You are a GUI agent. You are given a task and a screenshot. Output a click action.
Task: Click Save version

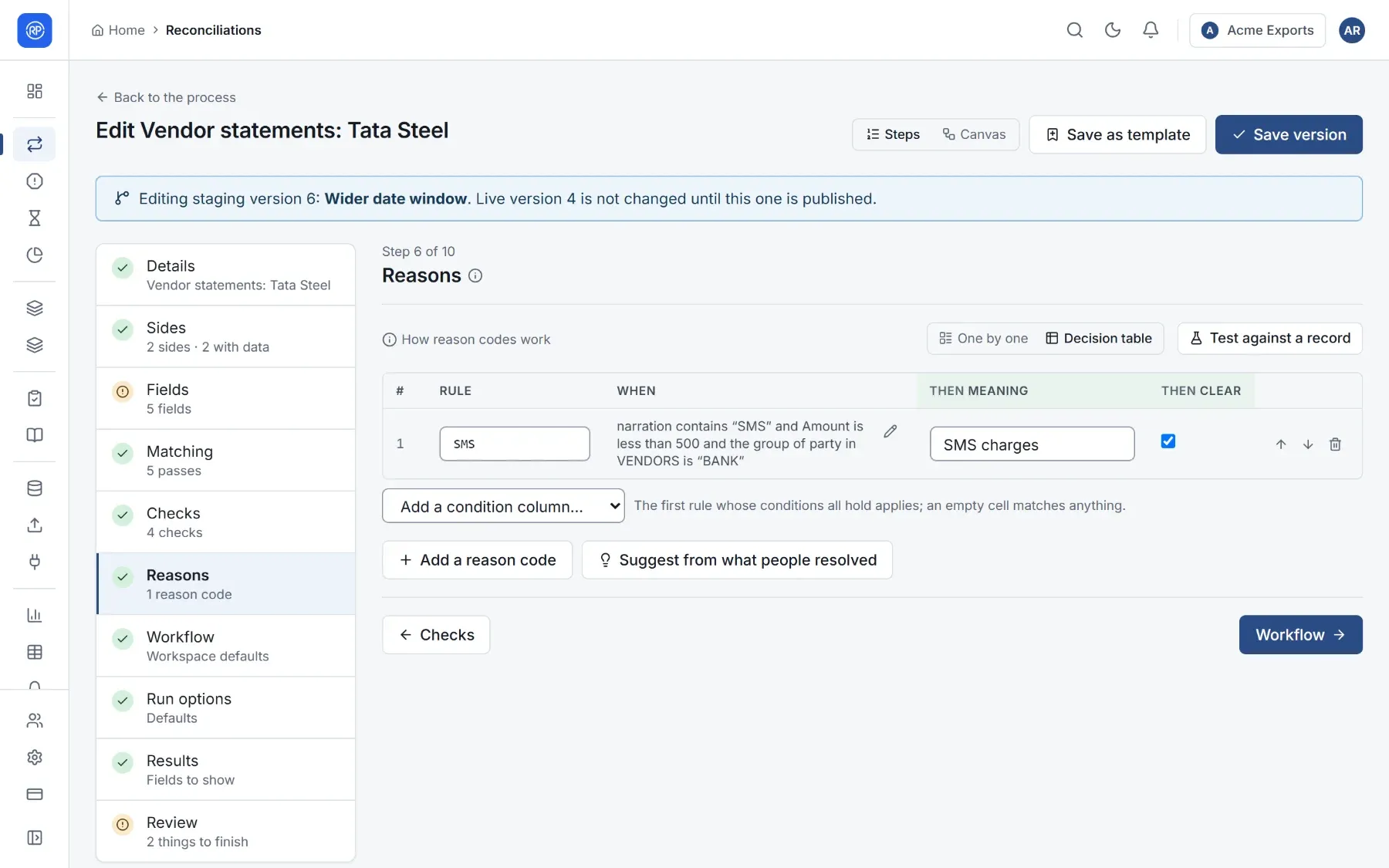1289,135
